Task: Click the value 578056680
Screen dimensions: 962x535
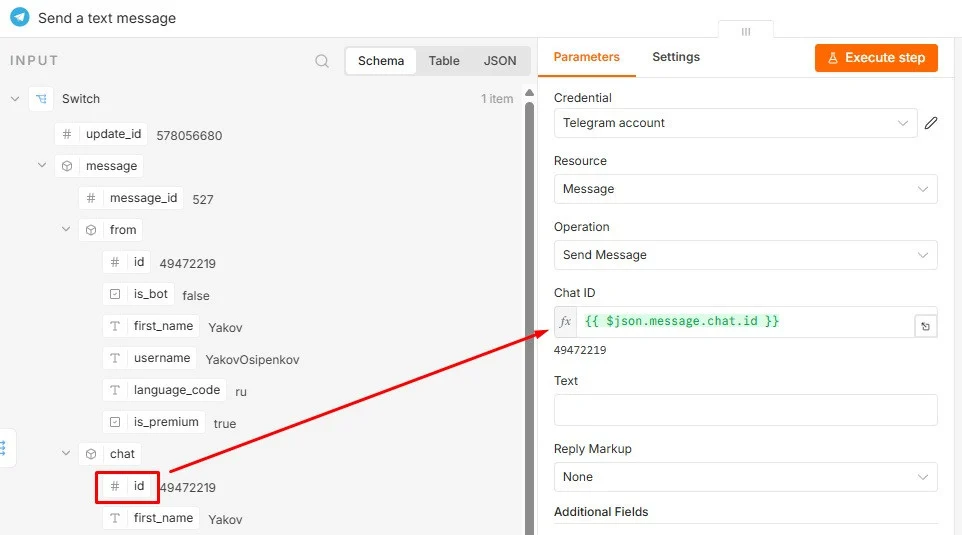Action: [189, 136]
